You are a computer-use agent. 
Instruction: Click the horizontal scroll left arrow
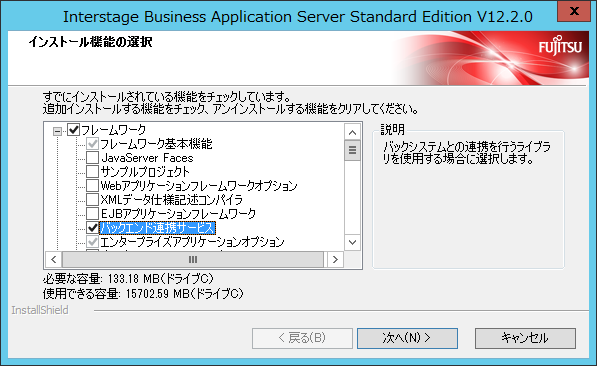pyautogui.click(x=53, y=259)
